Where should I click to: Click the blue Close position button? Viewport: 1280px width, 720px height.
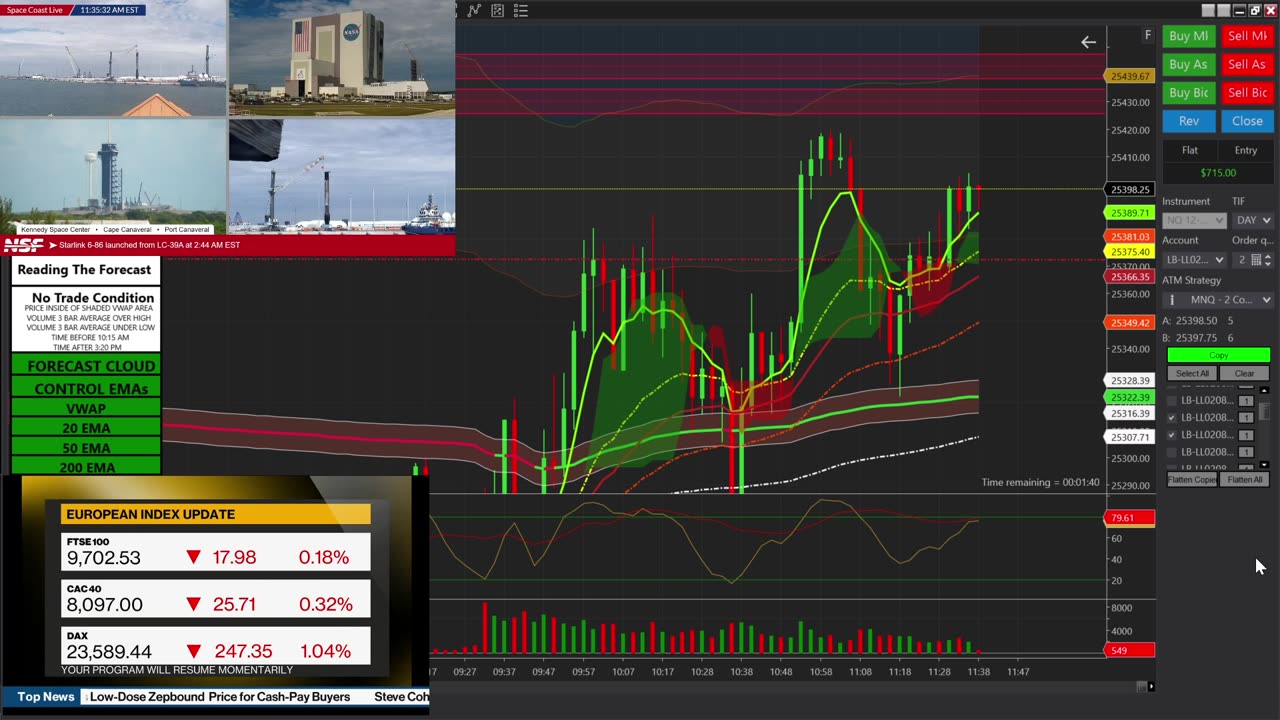click(x=1247, y=121)
